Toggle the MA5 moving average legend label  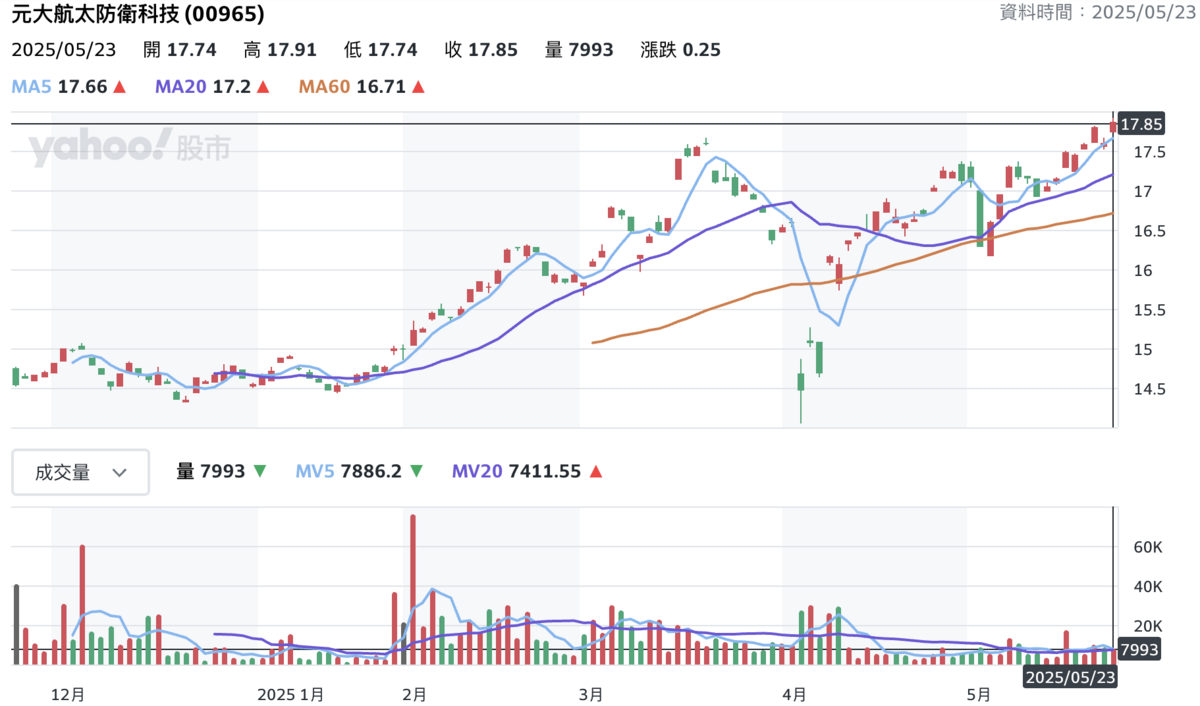32,87
